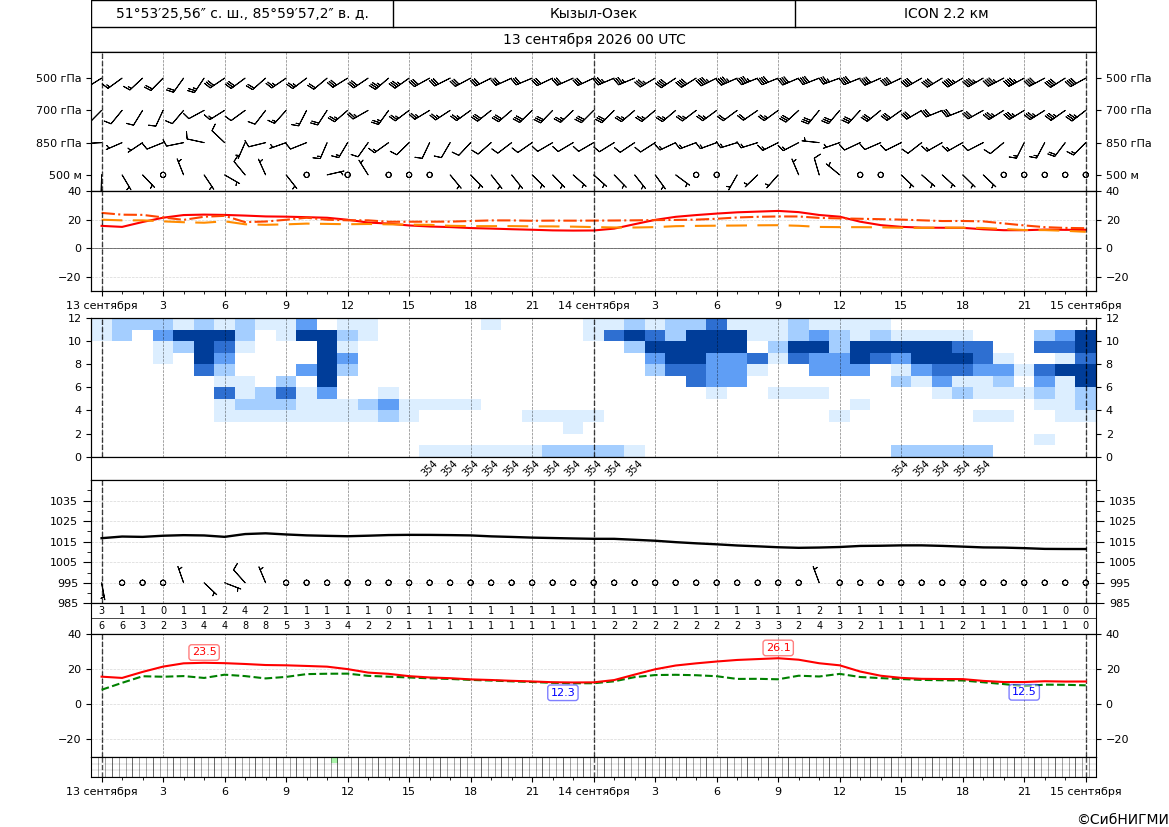
Task: Click the 23.5 maximum temperature label
Action: tap(204, 652)
